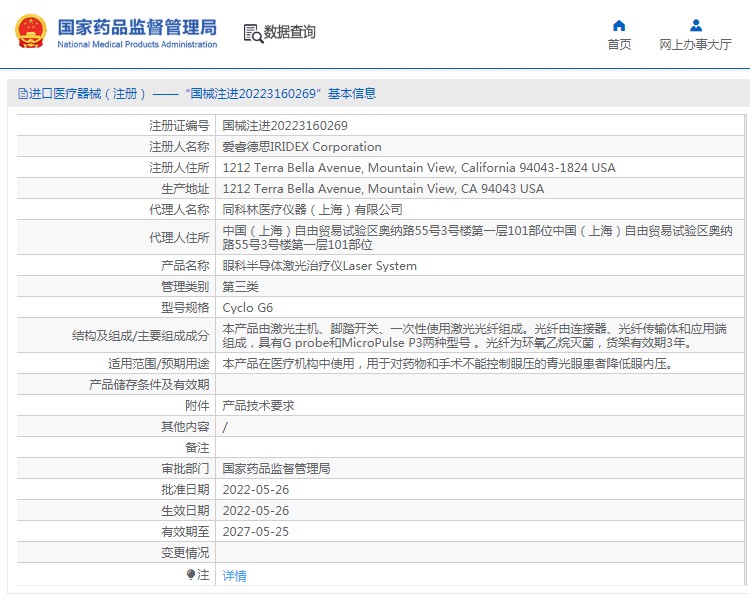
Task: Select 爱睿德思IRIDEX Corporation cell
Action: (x=302, y=147)
